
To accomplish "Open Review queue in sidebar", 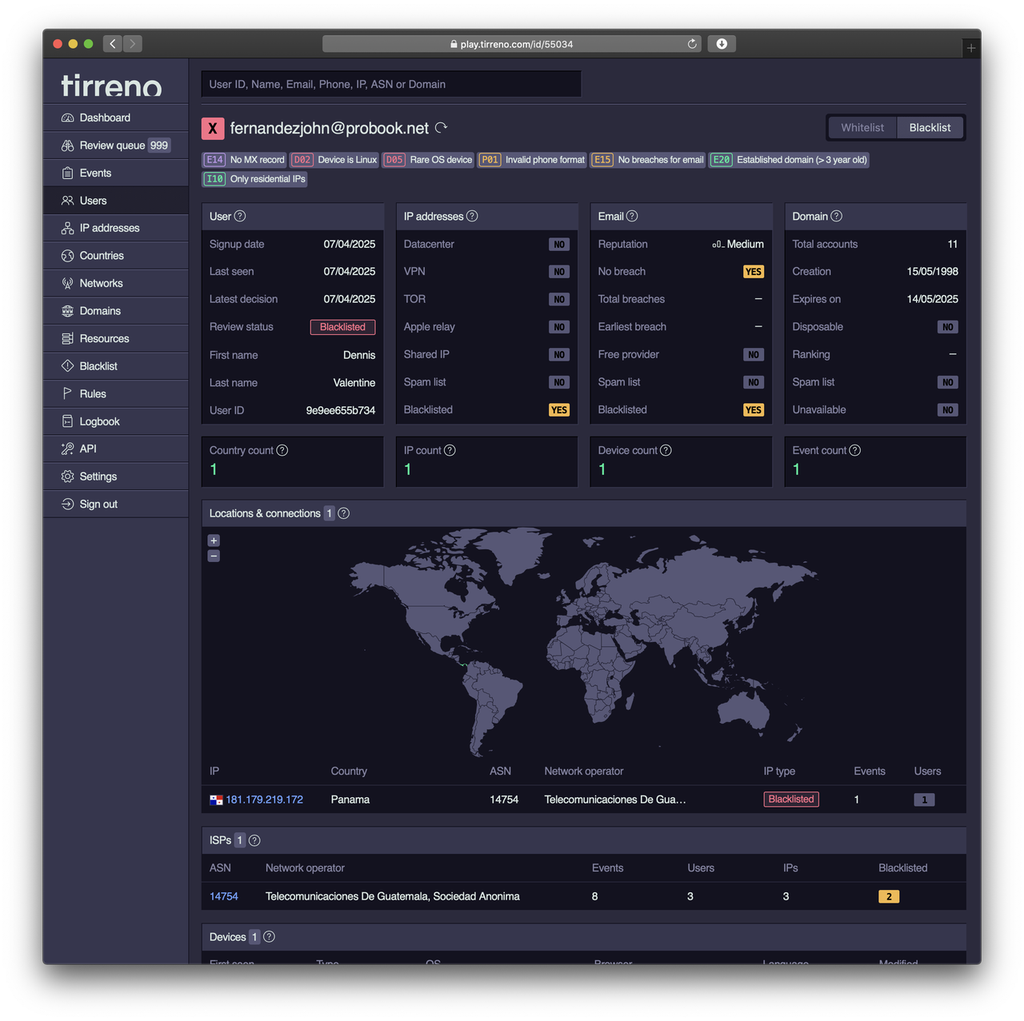I will [x=116, y=145].
